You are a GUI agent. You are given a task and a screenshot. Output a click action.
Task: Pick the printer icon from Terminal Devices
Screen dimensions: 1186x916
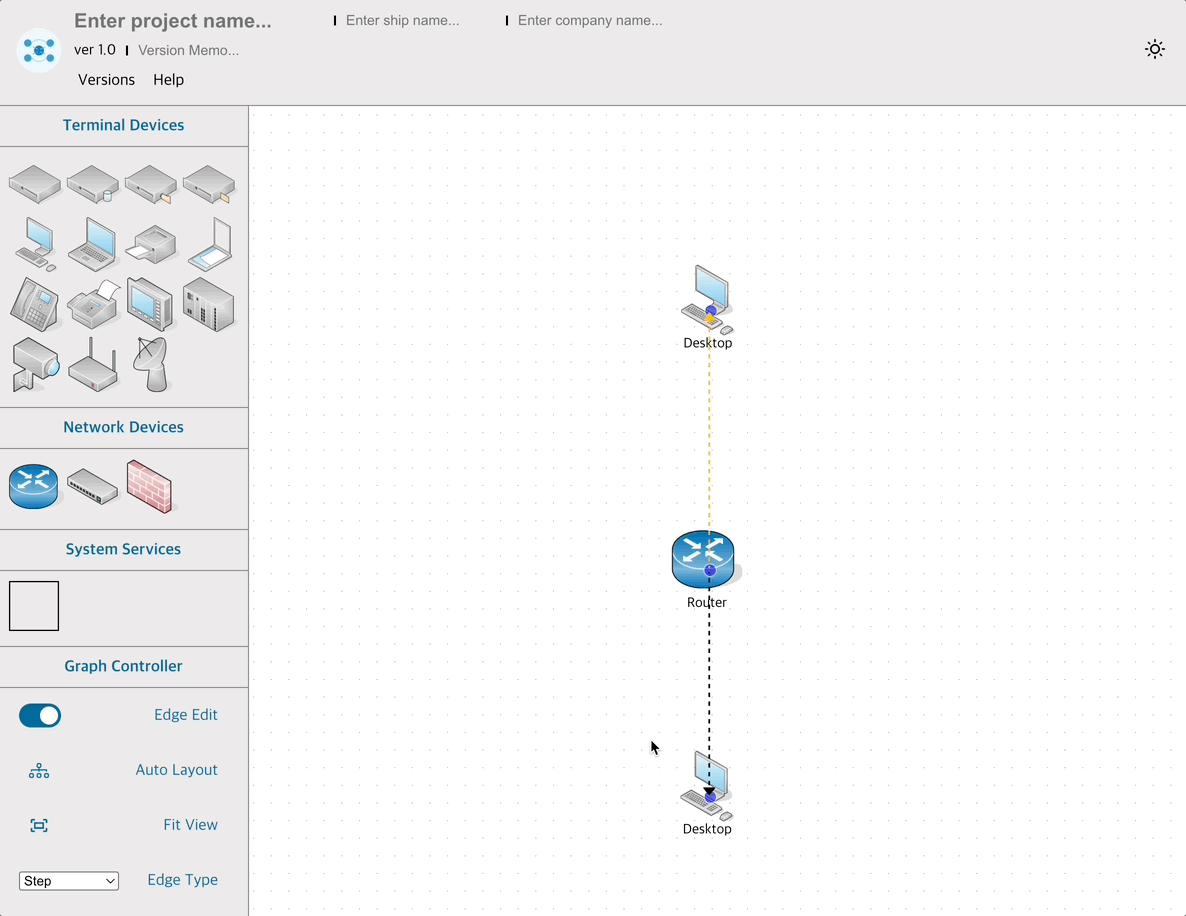click(x=150, y=244)
